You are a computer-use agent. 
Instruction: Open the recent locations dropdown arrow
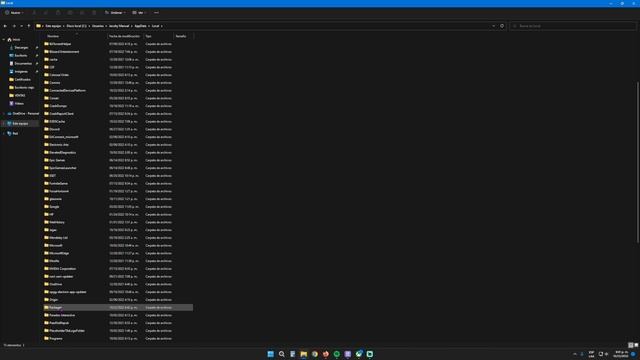pyautogui.click(x=21, y=26)
